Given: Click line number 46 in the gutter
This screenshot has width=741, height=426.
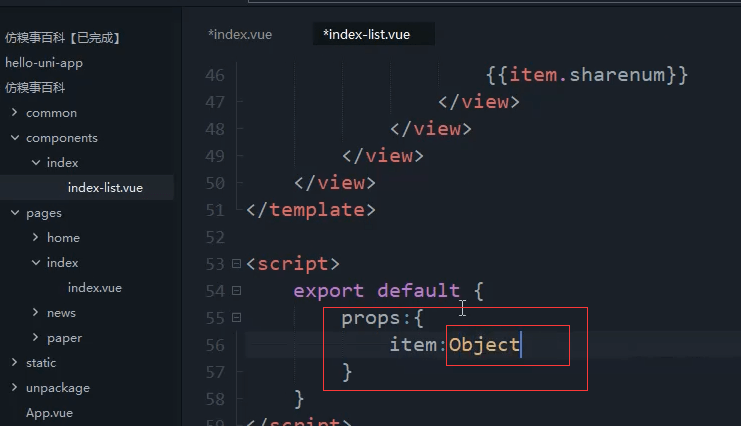Looking at the screenshot, I should (215, 75).
